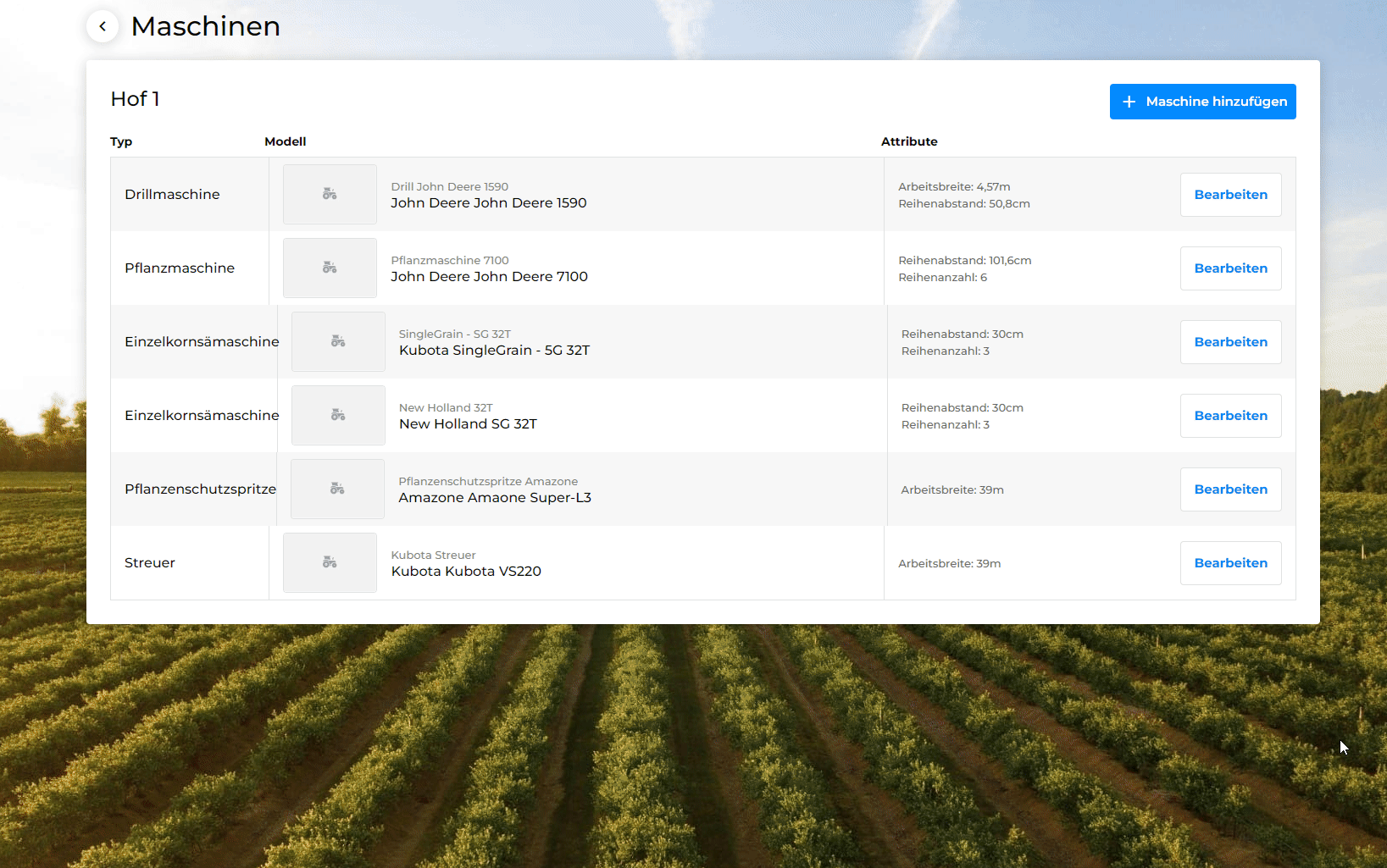
Task: Click the tractor thumbnail for Amazone Super-L3
Action: 337,489
